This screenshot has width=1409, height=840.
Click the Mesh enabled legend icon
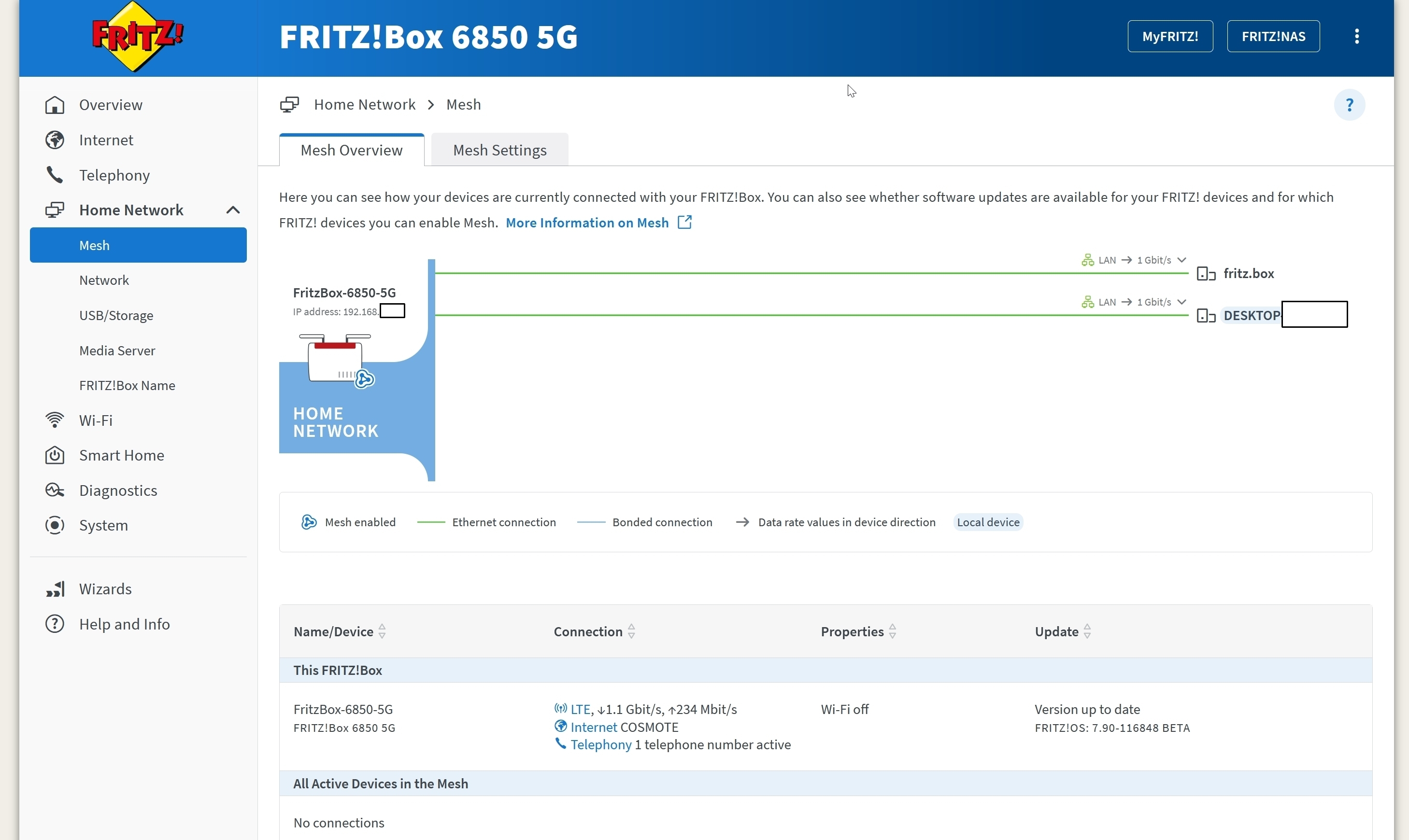(x=309, y=522)
